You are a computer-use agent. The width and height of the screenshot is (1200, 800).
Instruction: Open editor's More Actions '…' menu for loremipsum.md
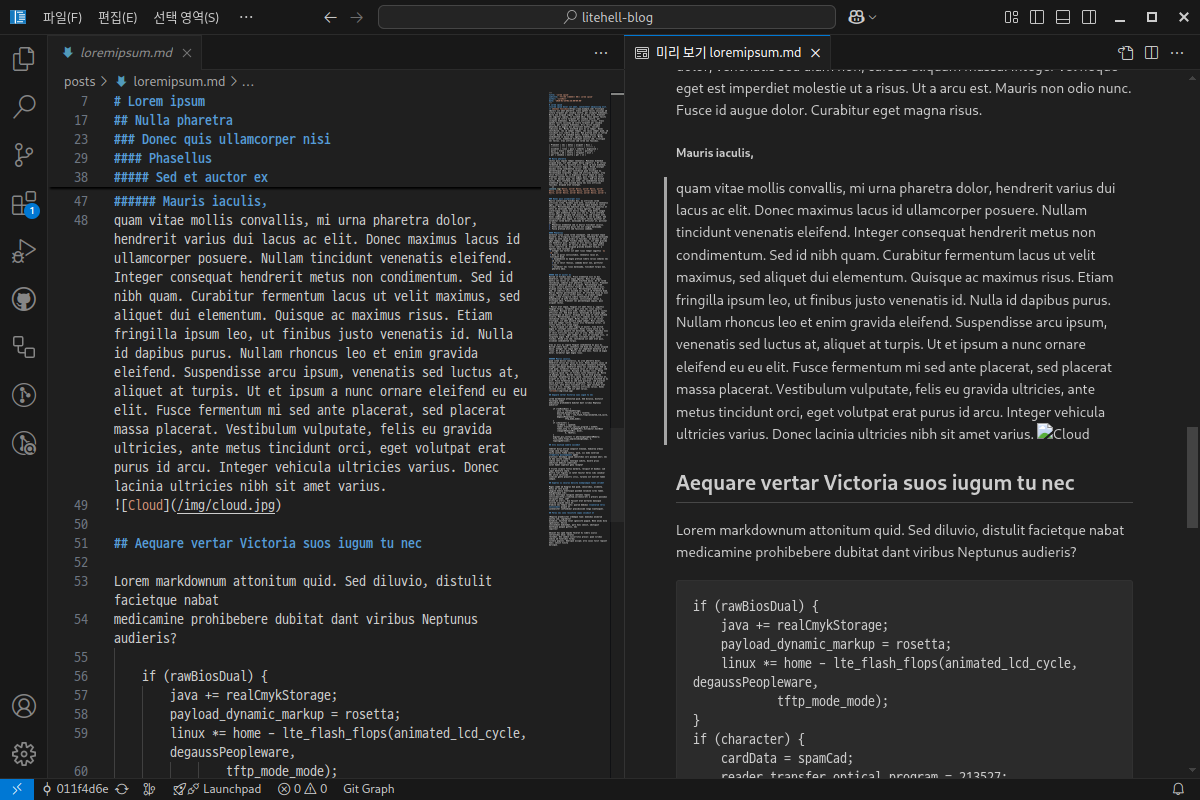[601, 53]
